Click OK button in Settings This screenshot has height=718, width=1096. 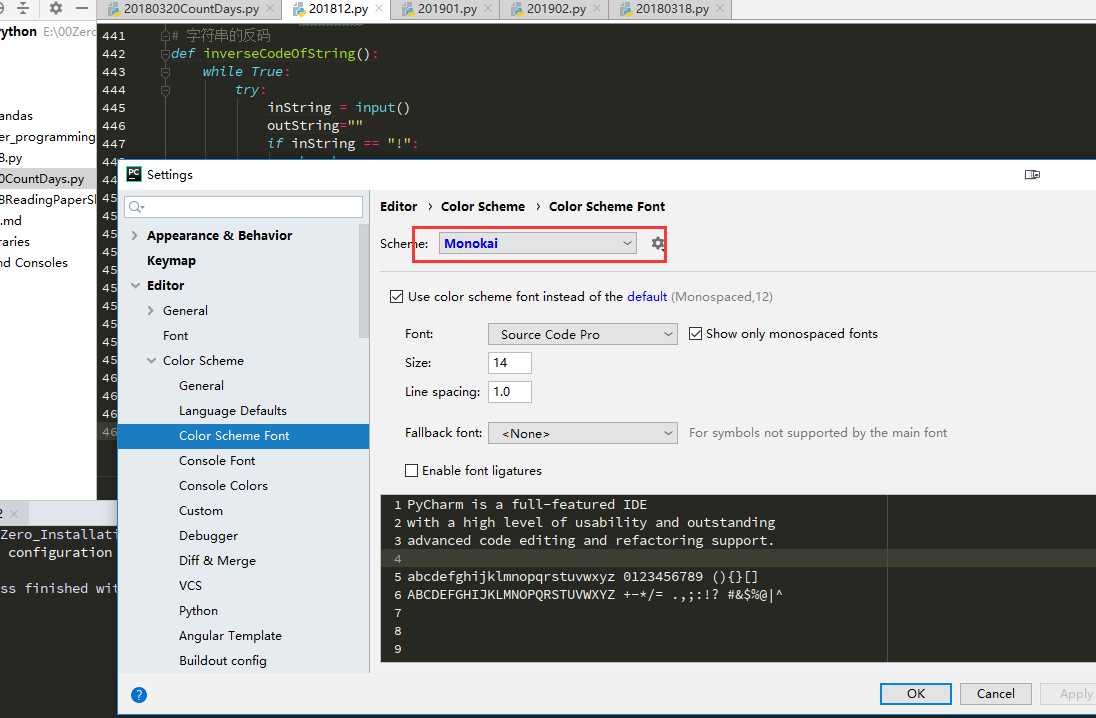(x=916, y=694)
